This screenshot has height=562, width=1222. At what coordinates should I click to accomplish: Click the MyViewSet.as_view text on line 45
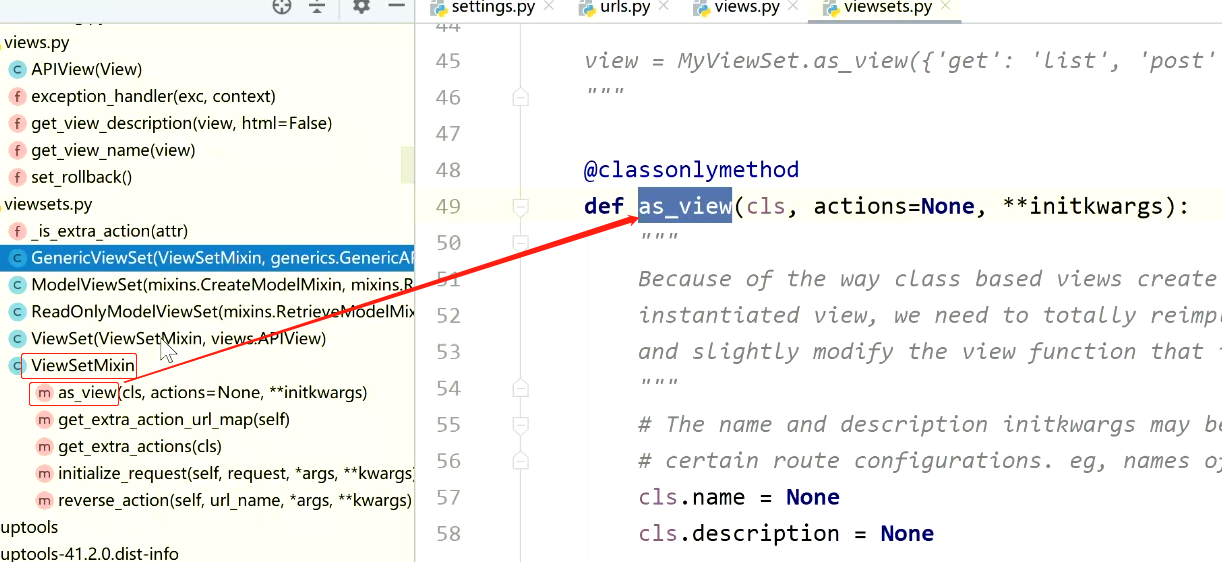pyautogui.click(x=793, y=61)
